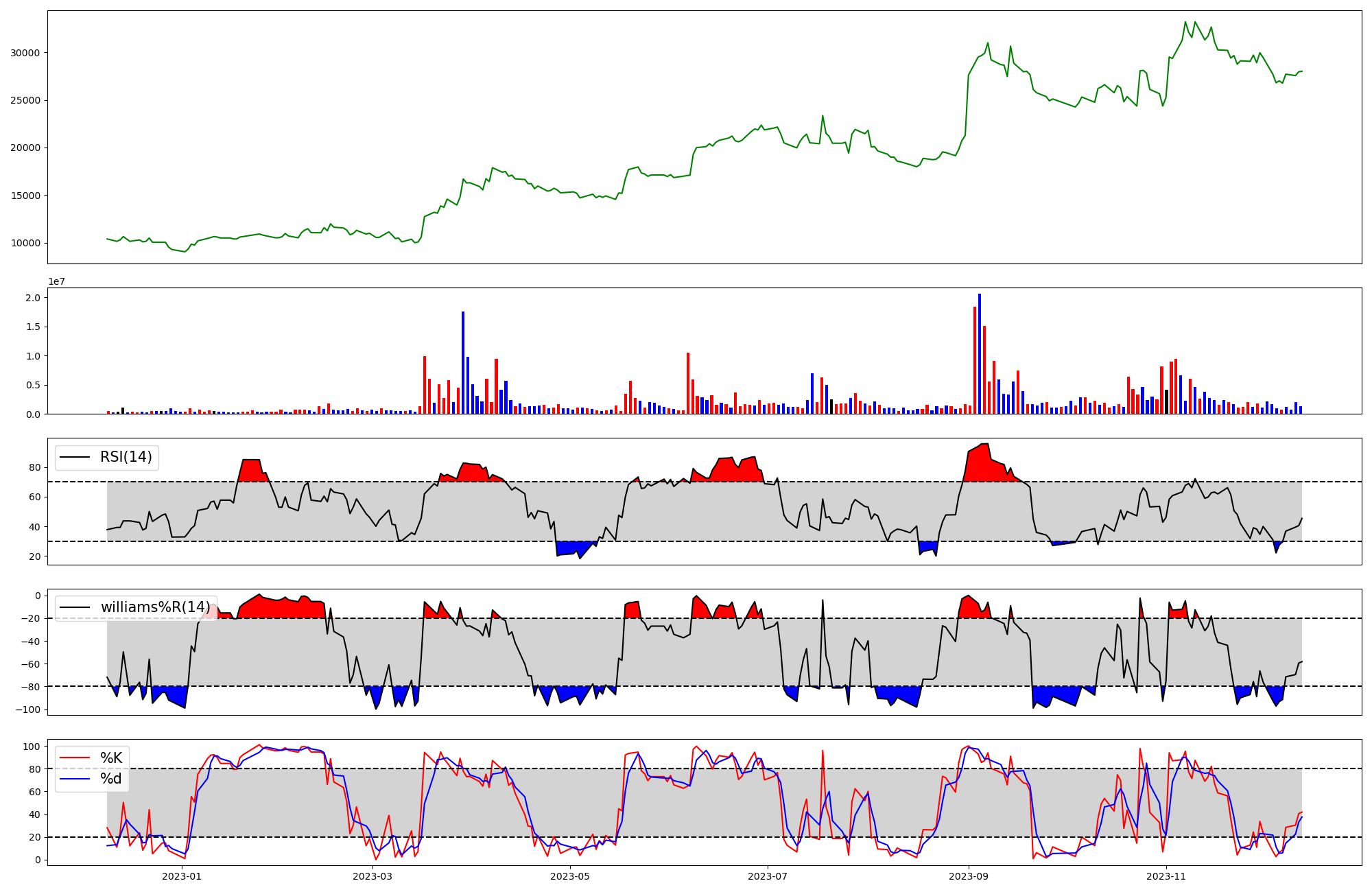Click the 80 tick on RSI axis
The image size is (1372, 892).
(x=35, y=468)
